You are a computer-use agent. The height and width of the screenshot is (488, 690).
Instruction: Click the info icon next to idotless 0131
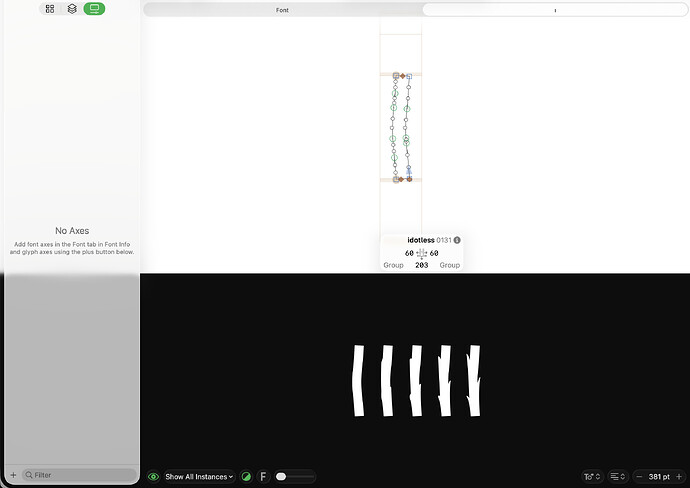pyautogui.click(x=457, y=240)
